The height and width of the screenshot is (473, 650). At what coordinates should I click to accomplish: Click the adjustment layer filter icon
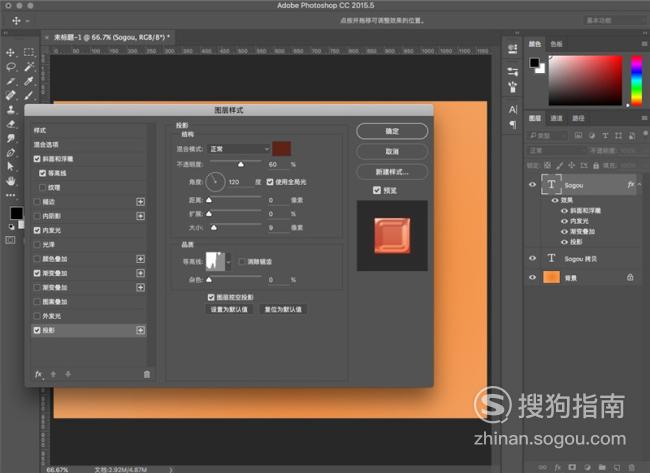(x=592, y=136)
